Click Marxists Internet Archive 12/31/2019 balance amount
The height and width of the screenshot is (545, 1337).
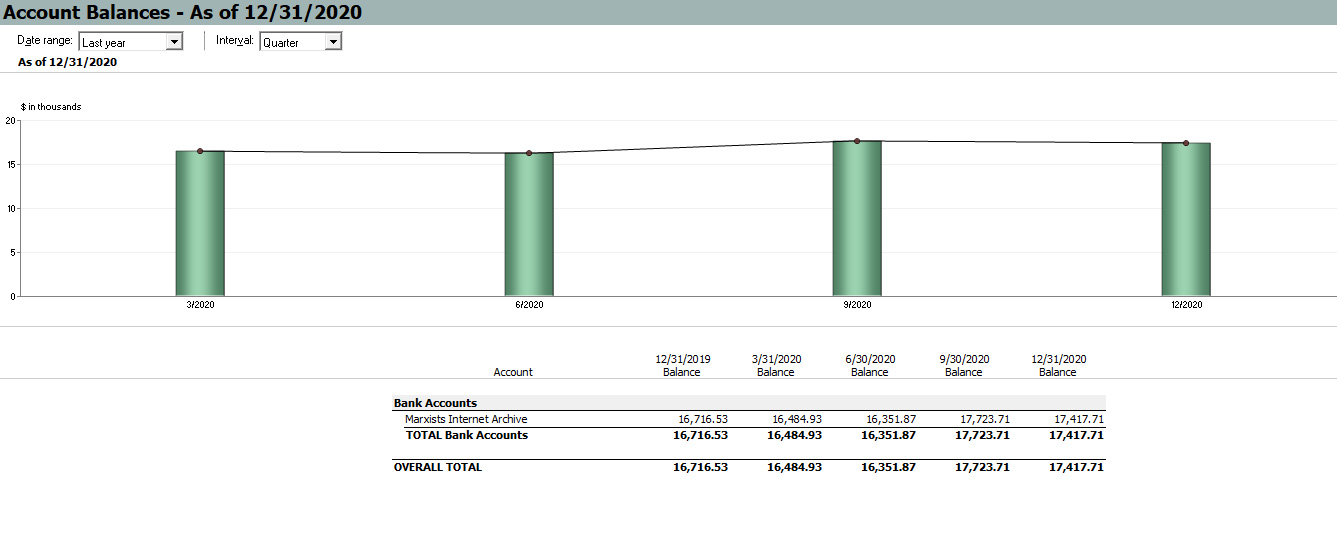point(702,419)
